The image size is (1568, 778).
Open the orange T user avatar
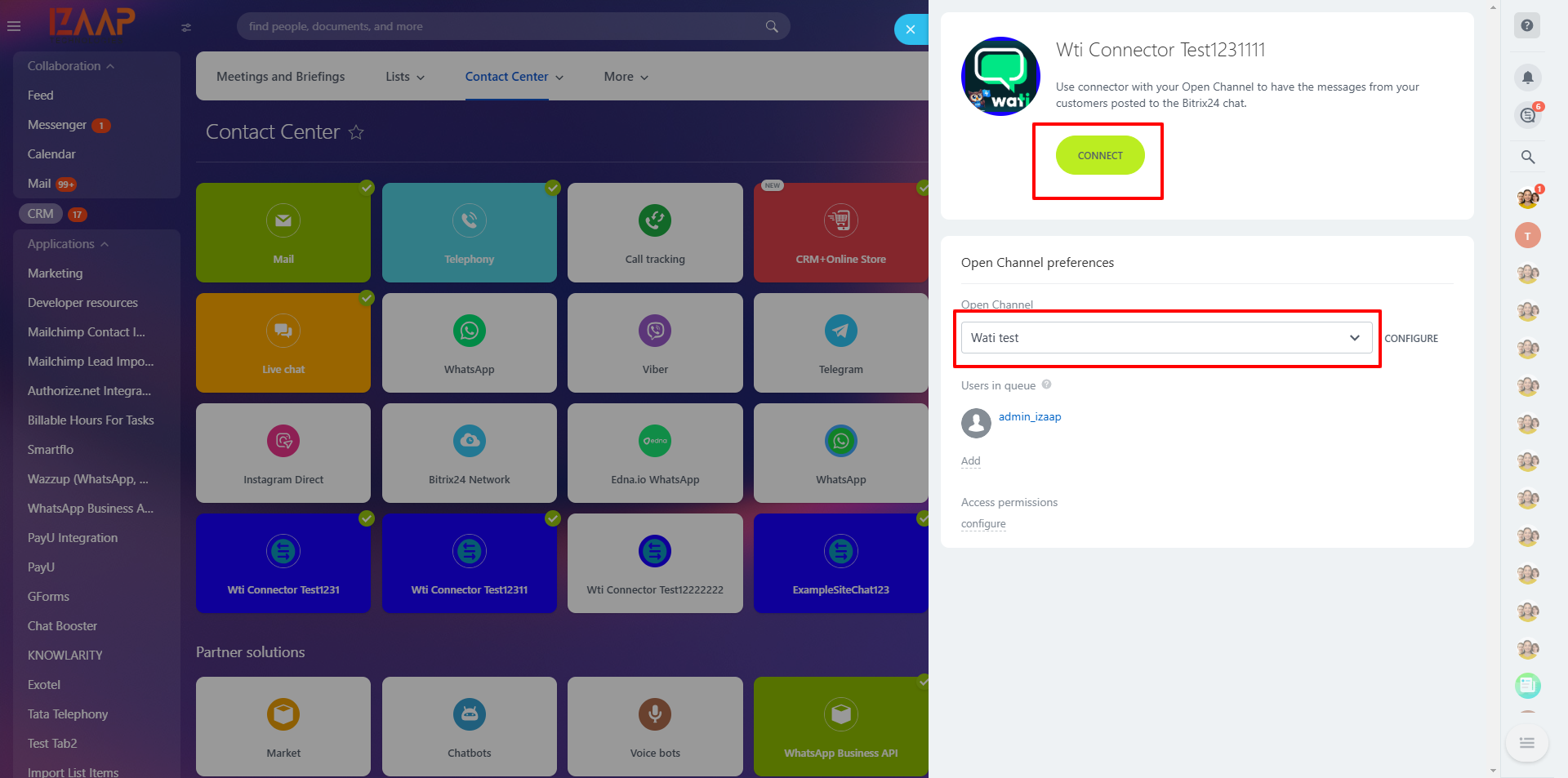pos(1528,236)
